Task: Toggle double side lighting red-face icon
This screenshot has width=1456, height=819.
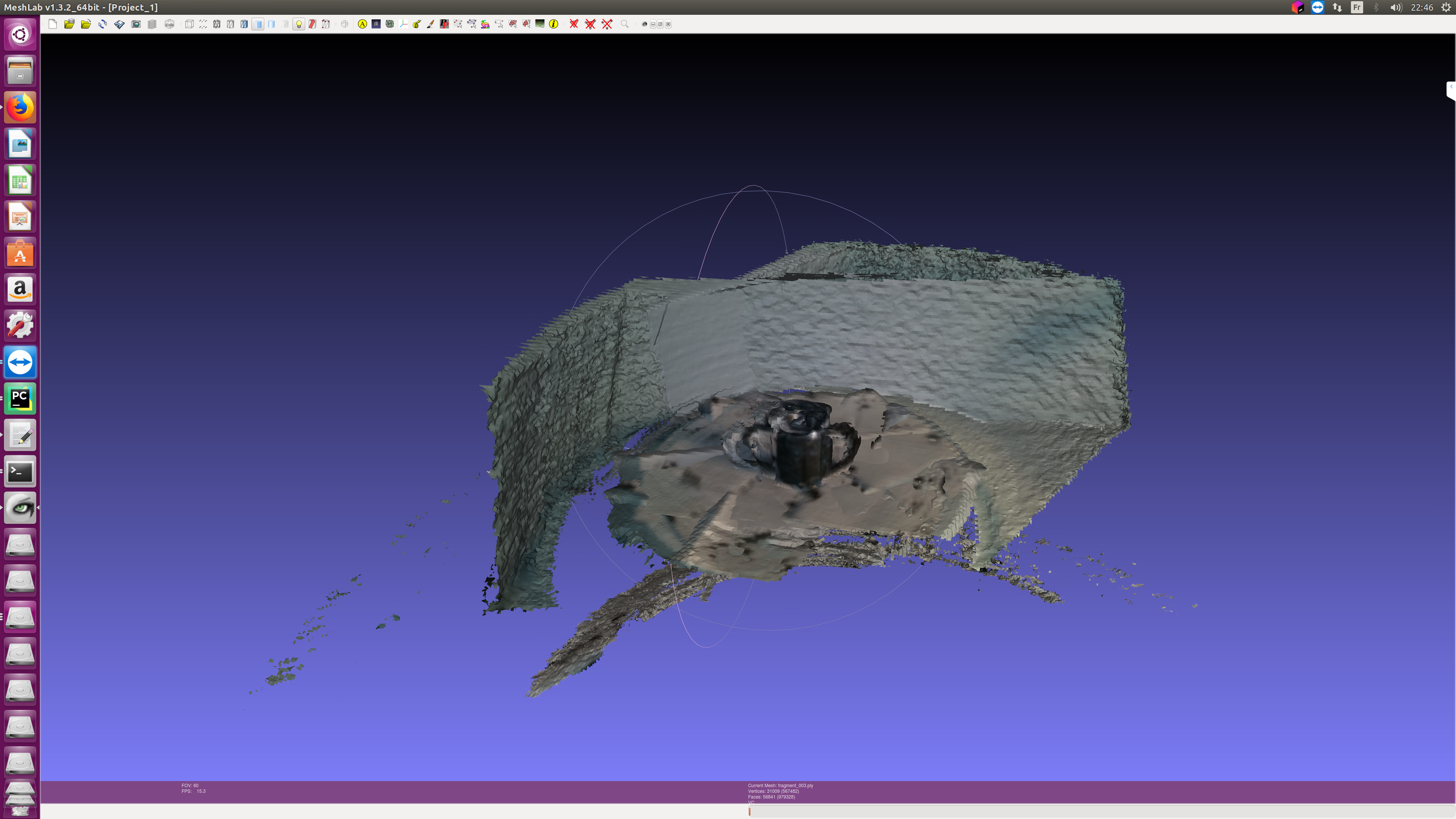Action: [312, 24]
